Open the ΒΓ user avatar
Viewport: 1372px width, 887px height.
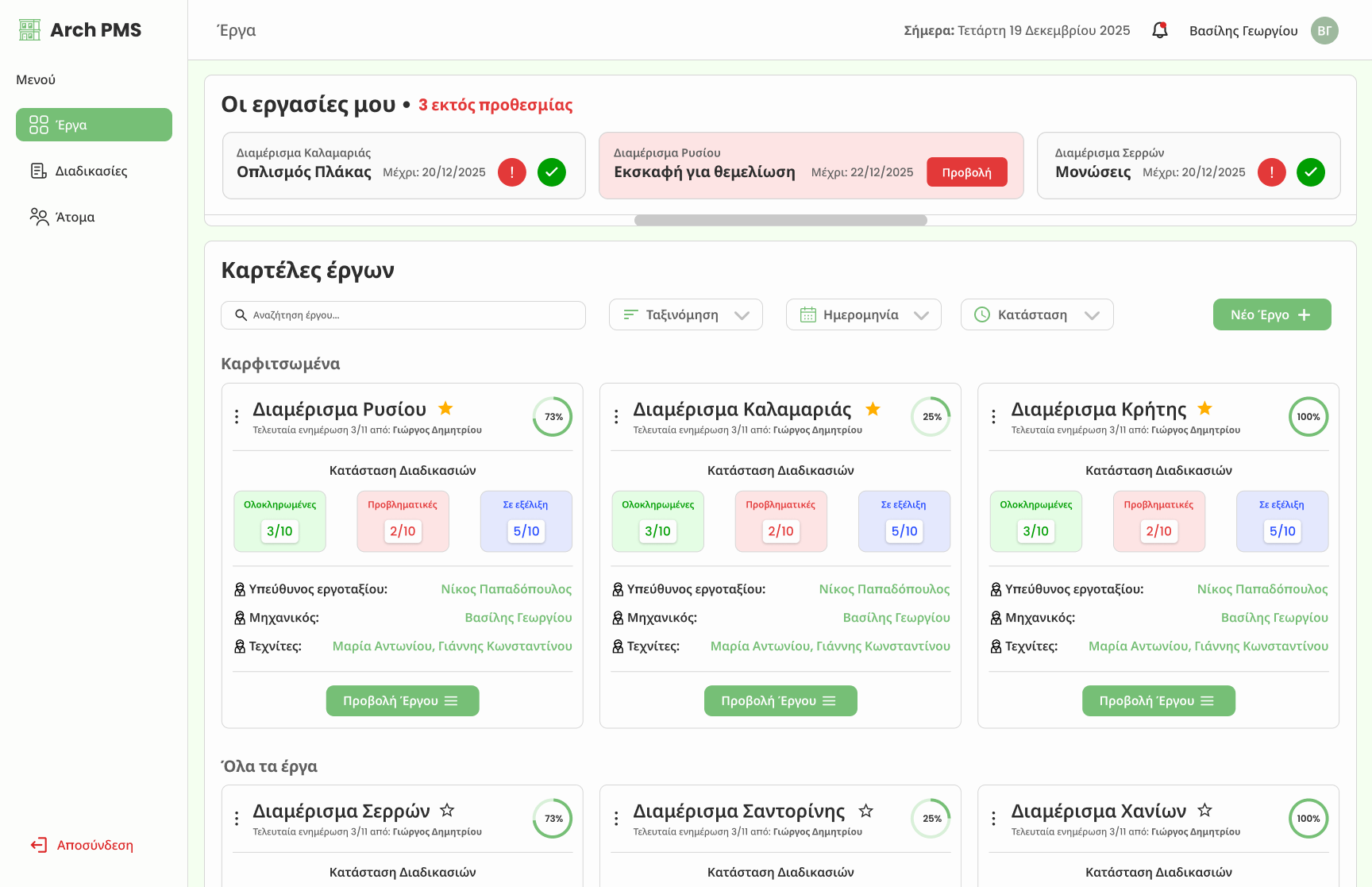(x=1324, y=31)
